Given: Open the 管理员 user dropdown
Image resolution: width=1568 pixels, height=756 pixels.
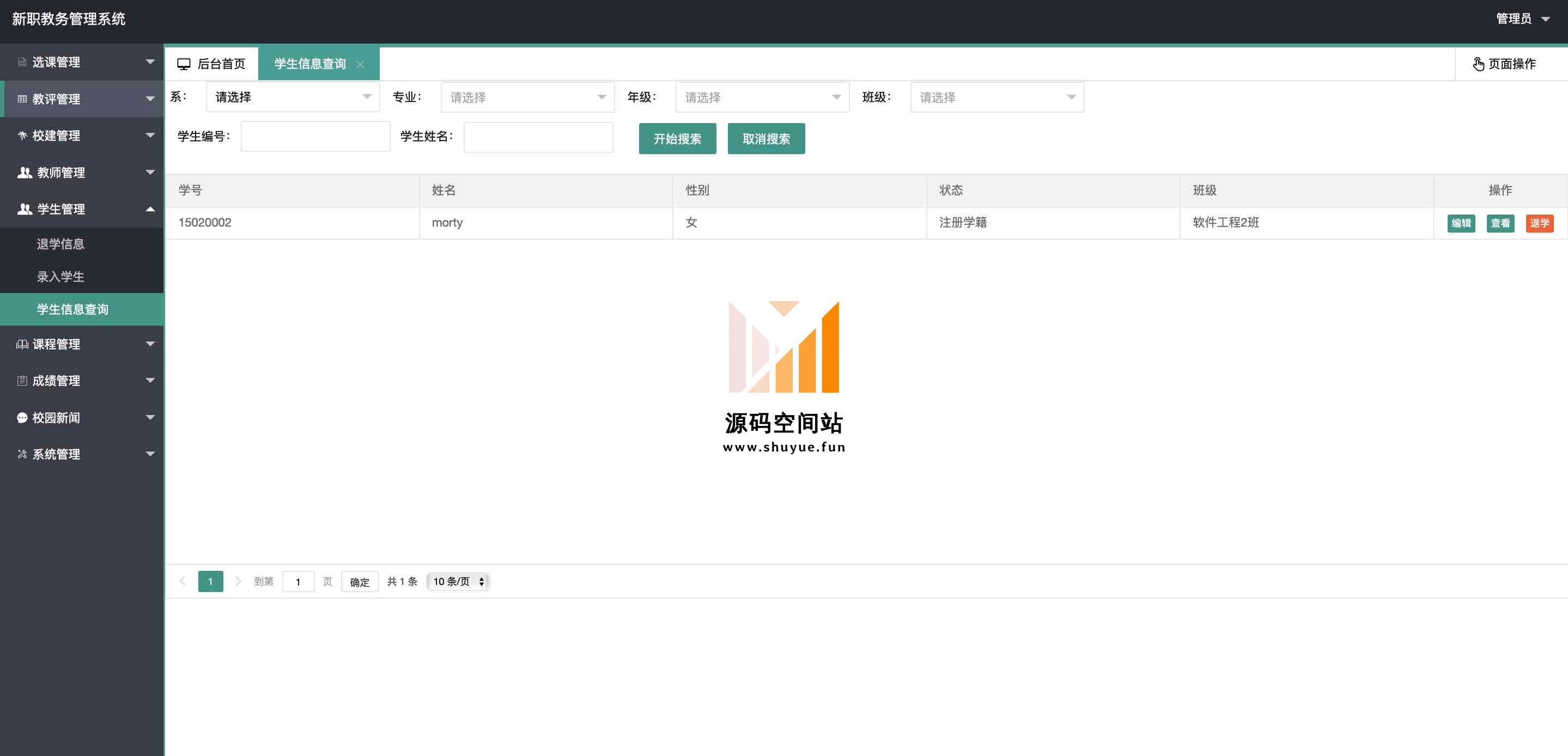Looking at the screenshot, I should click(1523, 19).
